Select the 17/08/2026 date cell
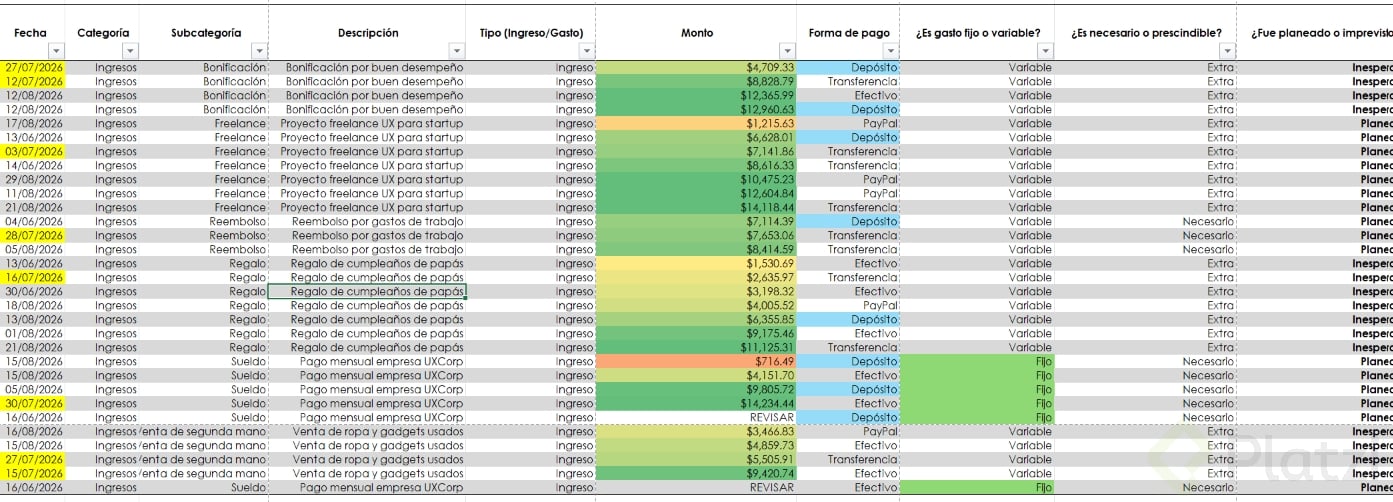 click(x=33, y=123)
